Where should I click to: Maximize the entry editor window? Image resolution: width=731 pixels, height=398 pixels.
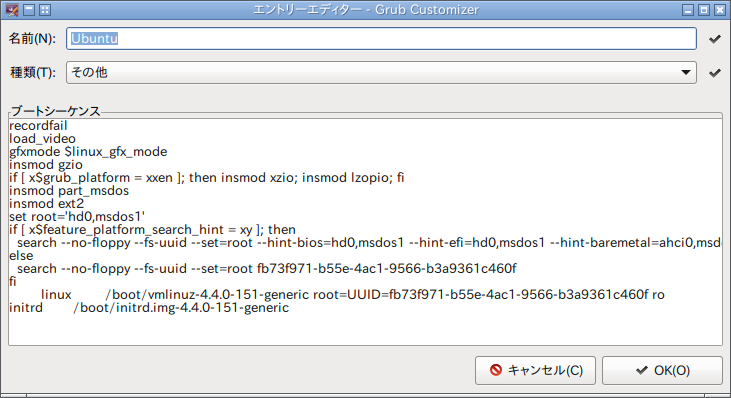(x=704, y=10)
